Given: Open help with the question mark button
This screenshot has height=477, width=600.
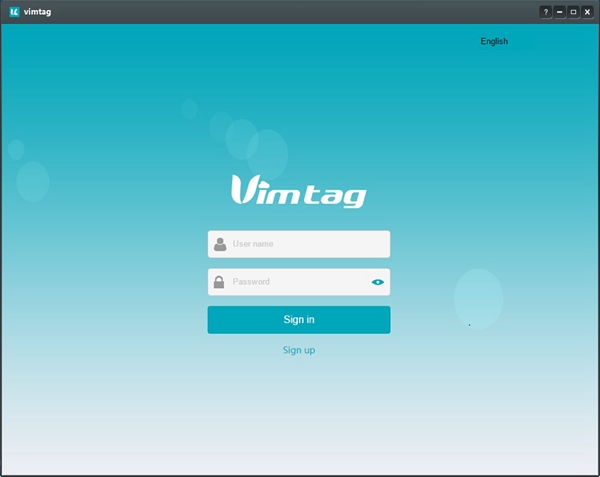Looking at the screenshot, I should point(546,12).
